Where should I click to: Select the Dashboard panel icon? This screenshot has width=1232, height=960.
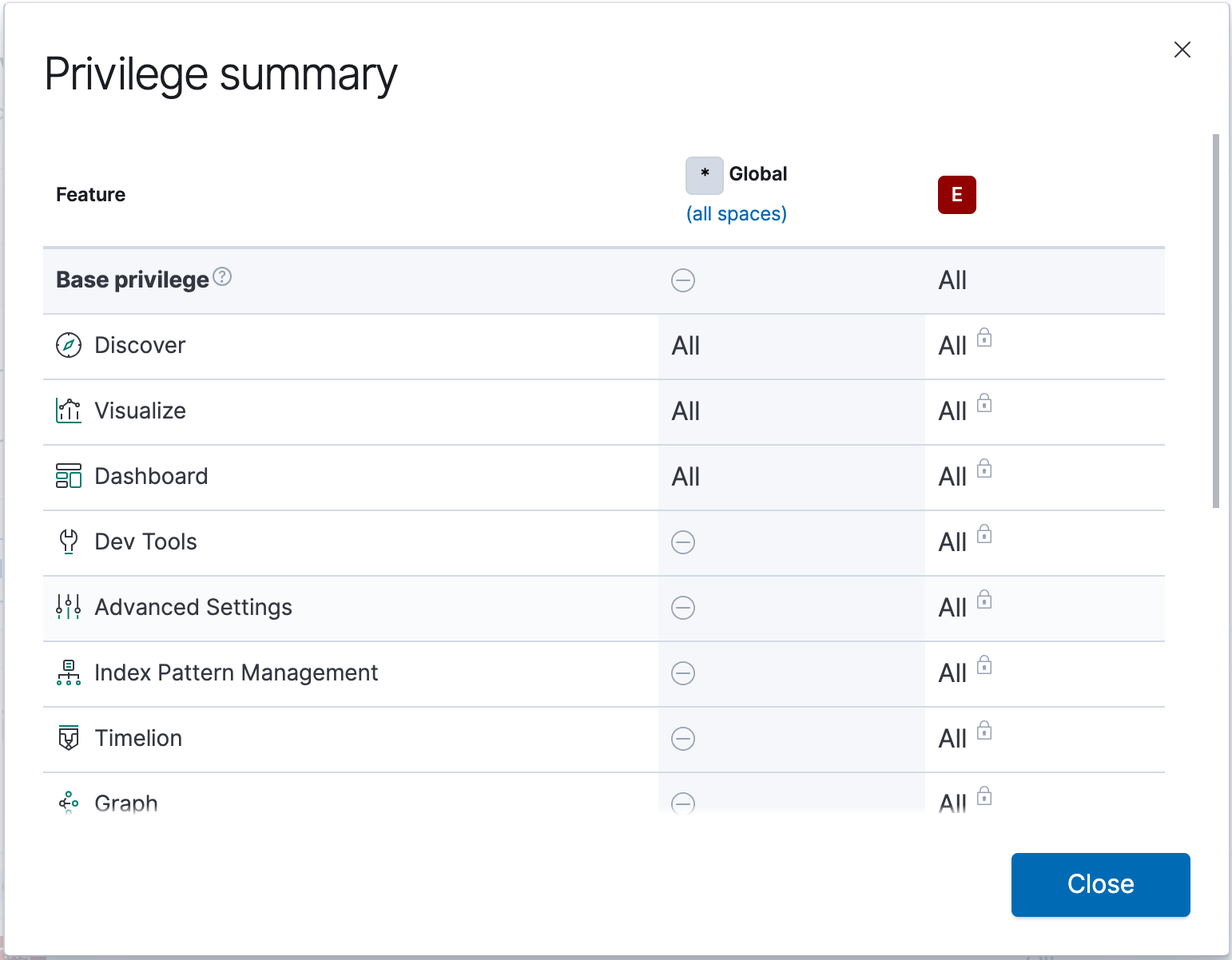(x=69, y=477)
